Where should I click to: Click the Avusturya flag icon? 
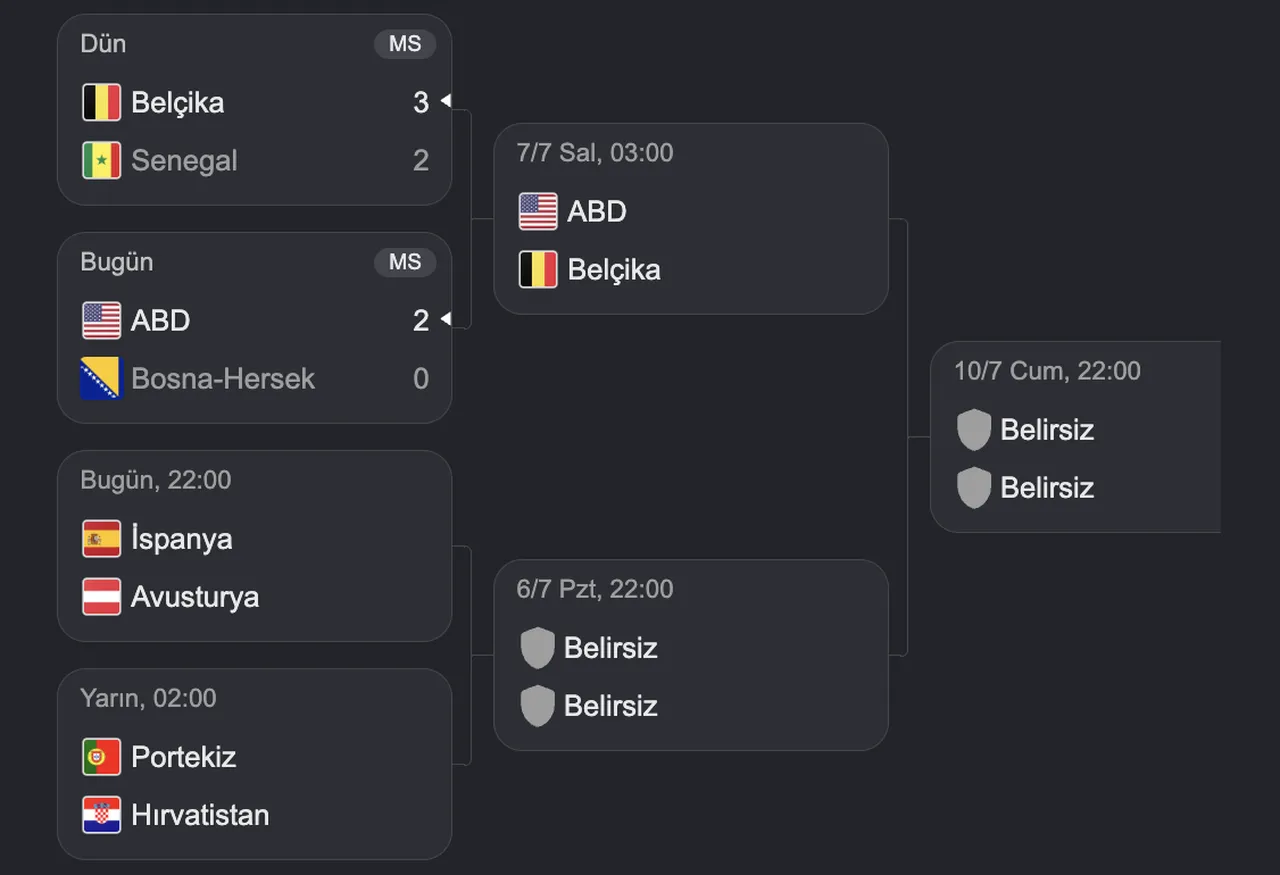(x=101, y=596)
